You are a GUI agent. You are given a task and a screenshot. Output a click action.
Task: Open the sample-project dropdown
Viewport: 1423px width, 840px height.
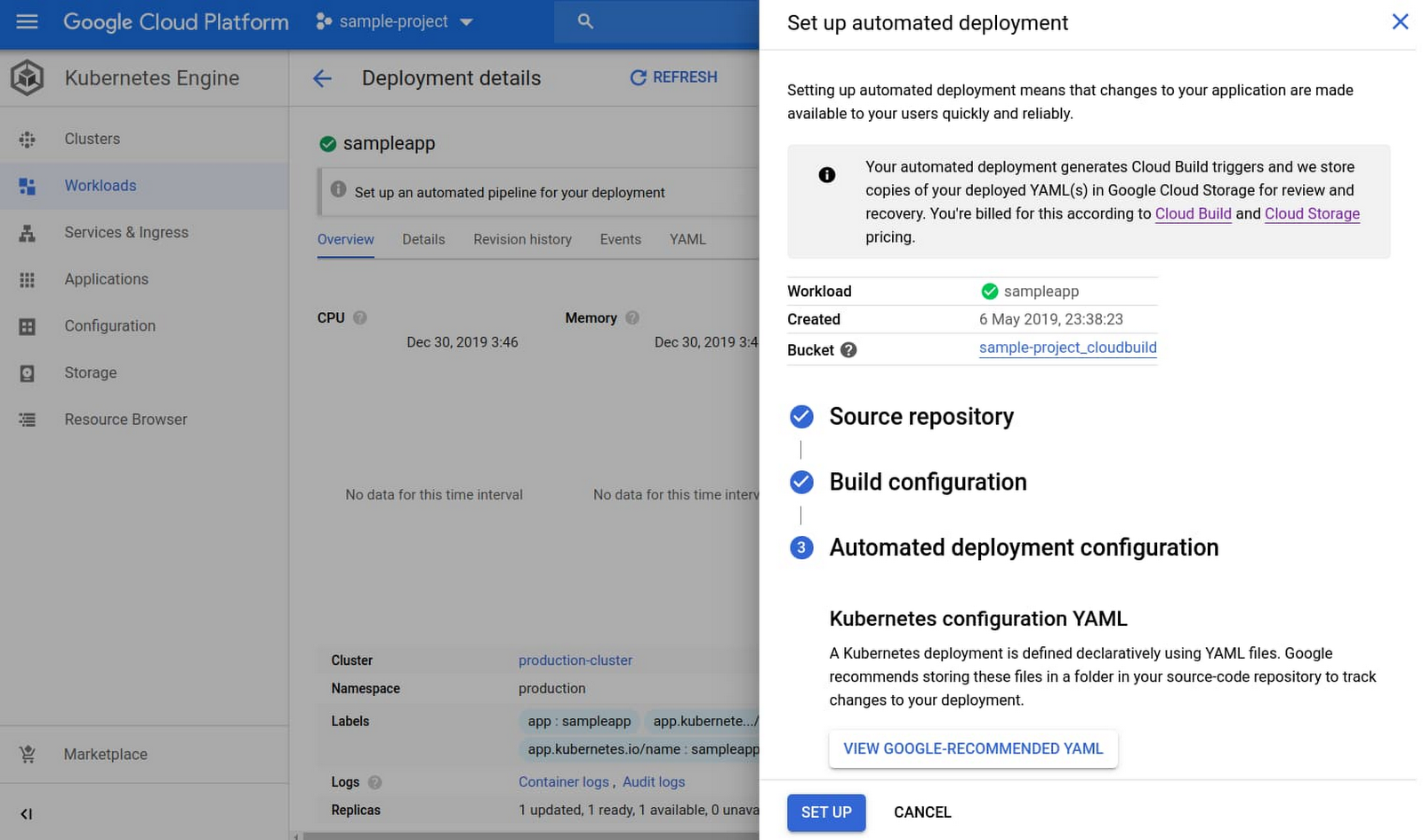point(395,21)
